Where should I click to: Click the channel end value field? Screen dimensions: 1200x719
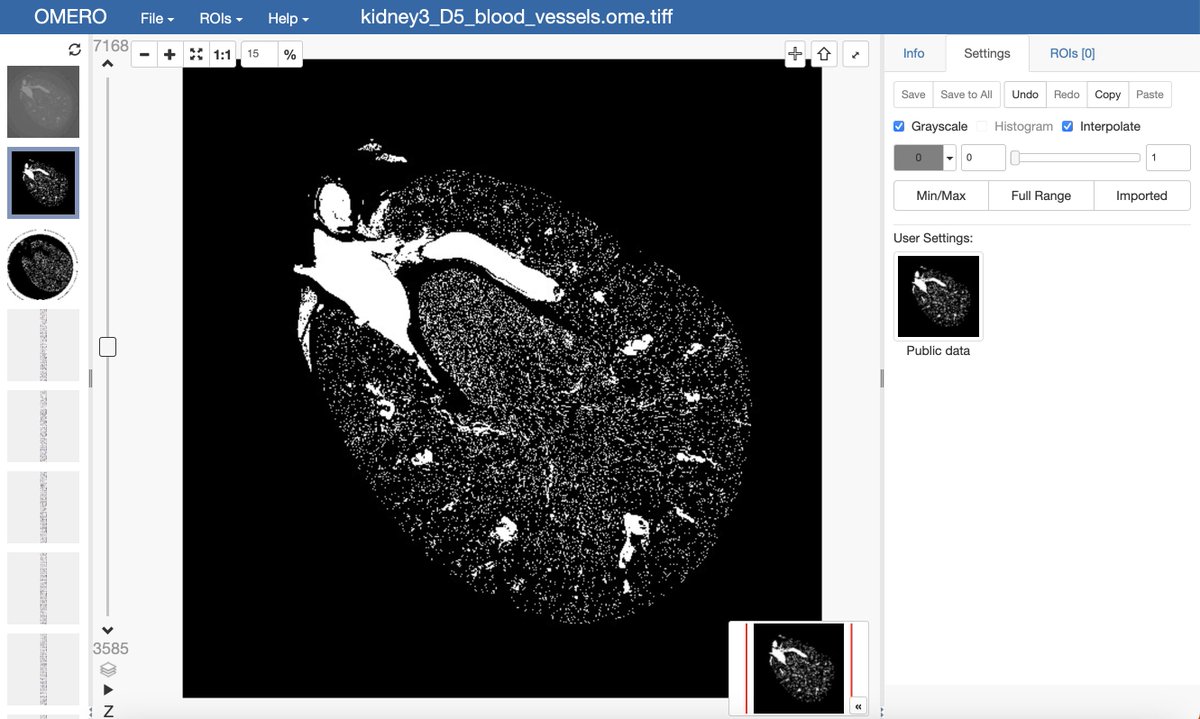click(1168, 158)
